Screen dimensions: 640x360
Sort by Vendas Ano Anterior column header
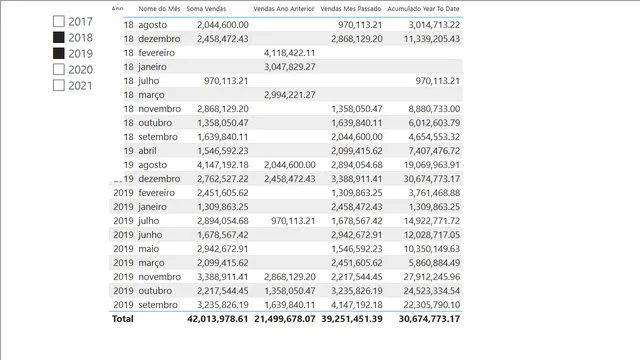point(284,9)
